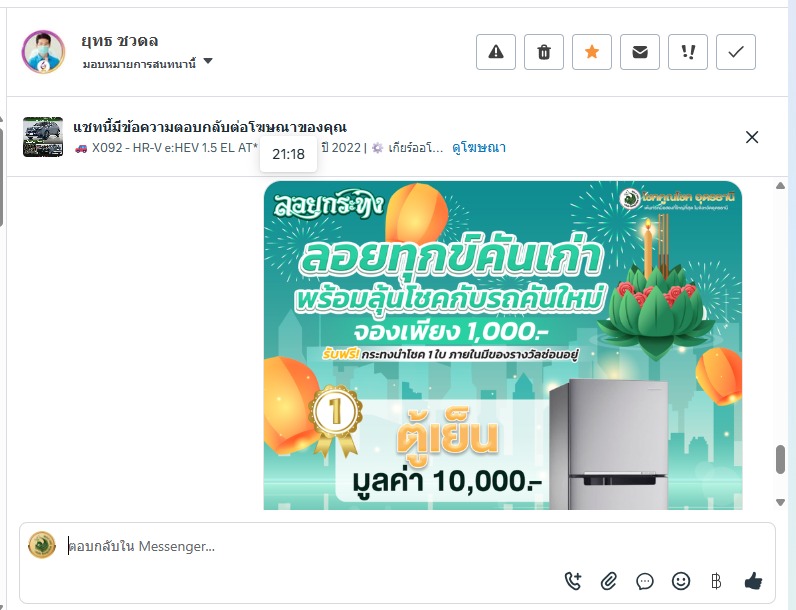This screenshot has height=610, width=796.
Task: Attach a file with paperclip icon
Action: [x=609, y=581]
